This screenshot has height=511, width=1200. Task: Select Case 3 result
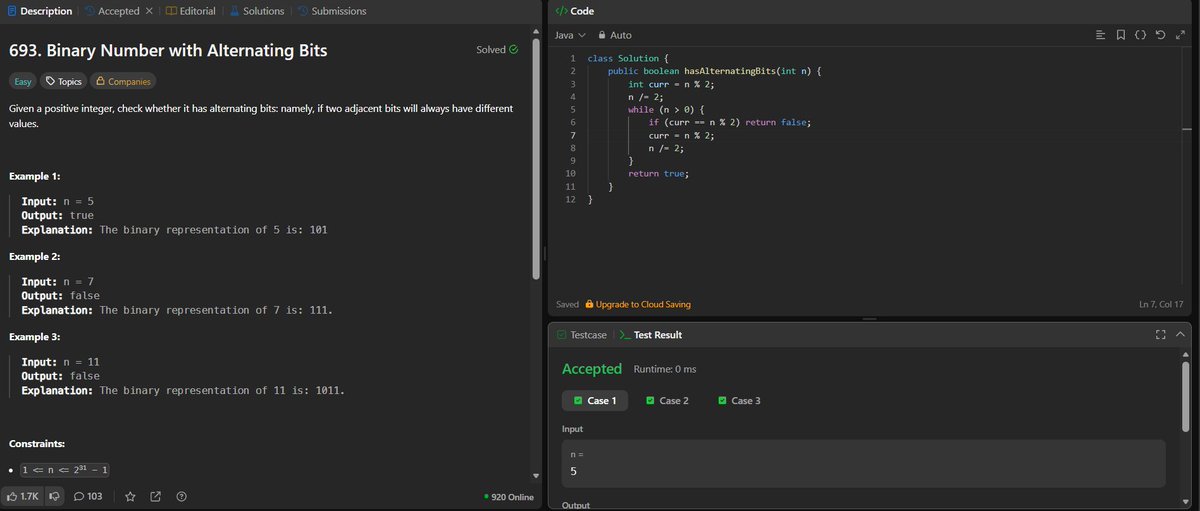click(739, 401)
